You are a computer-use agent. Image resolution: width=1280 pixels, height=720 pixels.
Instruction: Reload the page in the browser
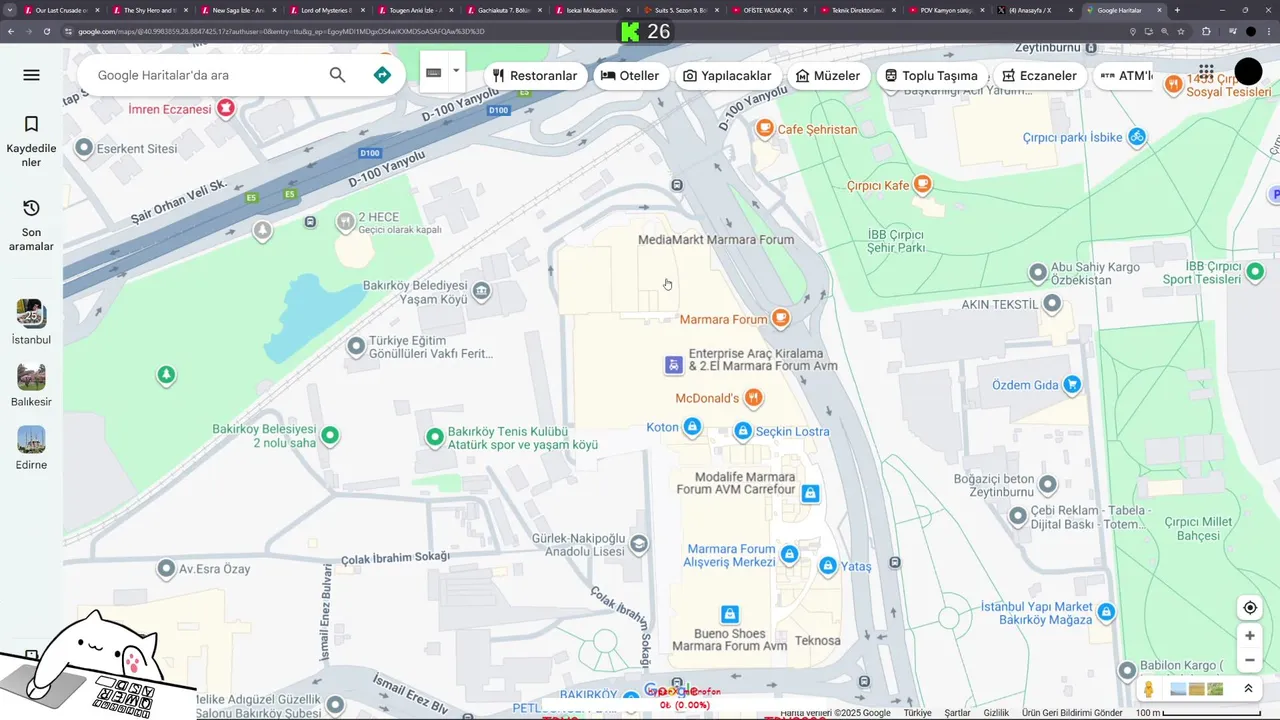point(47,31)
